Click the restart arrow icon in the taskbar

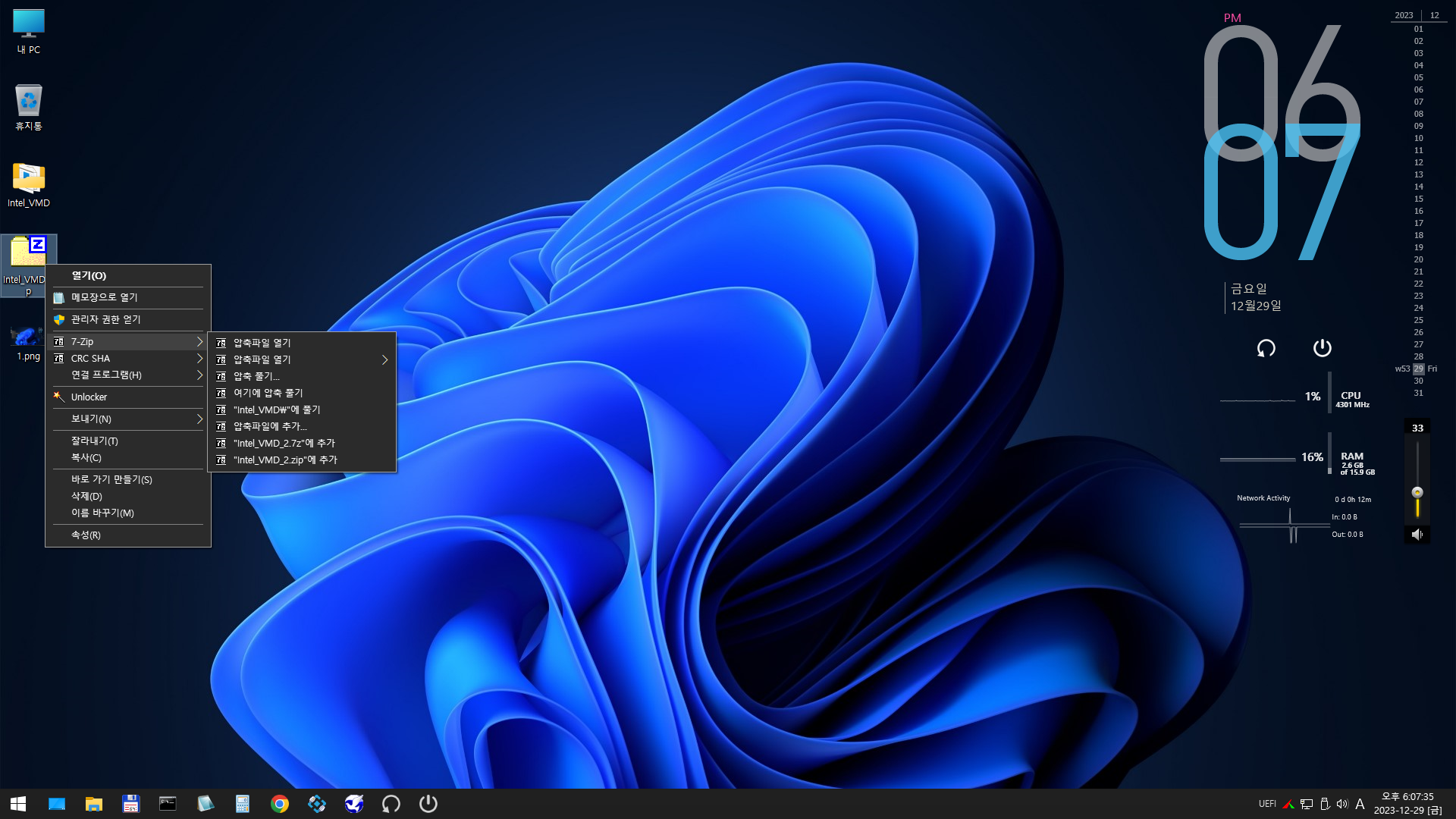coord(391,804)
